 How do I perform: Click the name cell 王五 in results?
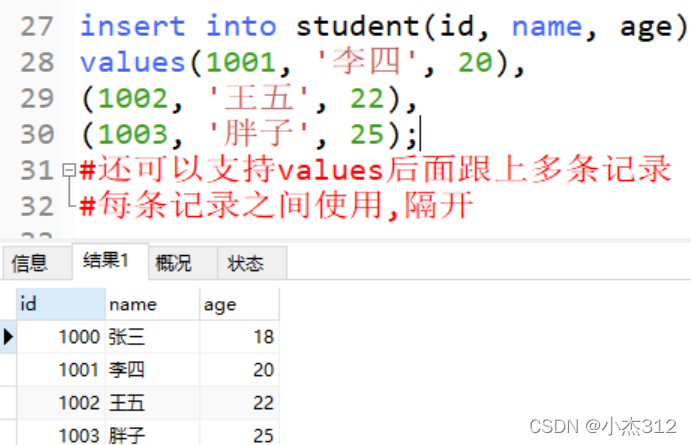point(152,403)
